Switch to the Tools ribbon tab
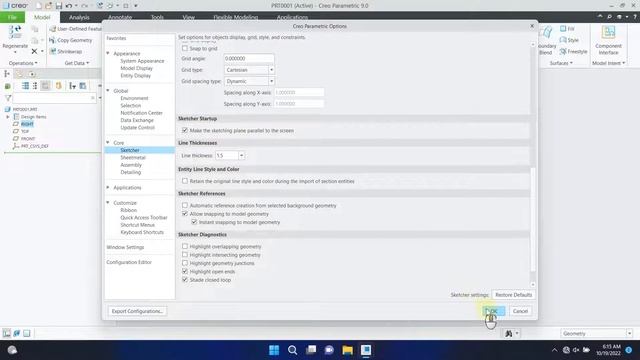Viewport: 640px width, 360px height. [157, 17]
